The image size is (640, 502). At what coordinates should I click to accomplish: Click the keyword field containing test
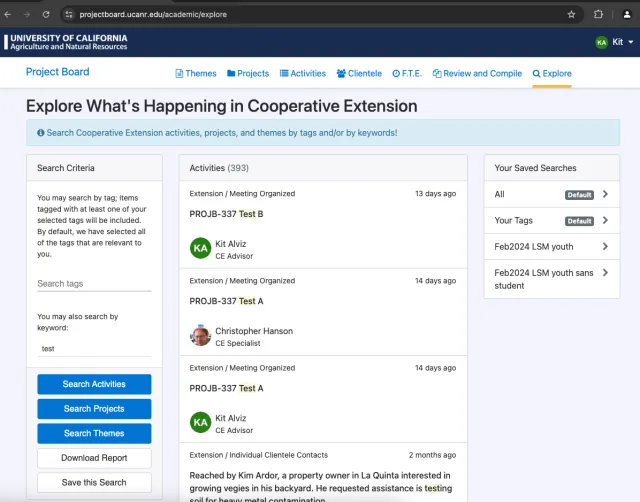click(x=94, y=349)
